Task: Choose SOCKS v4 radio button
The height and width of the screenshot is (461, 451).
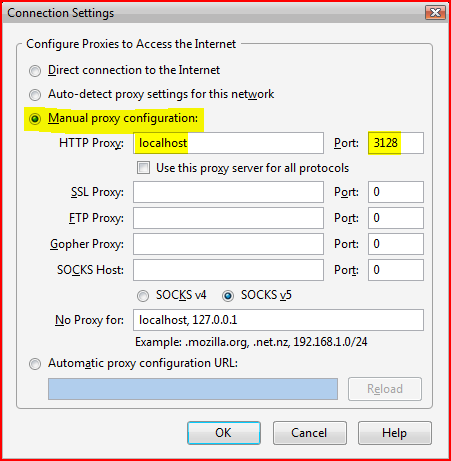Action: point(143,296)
